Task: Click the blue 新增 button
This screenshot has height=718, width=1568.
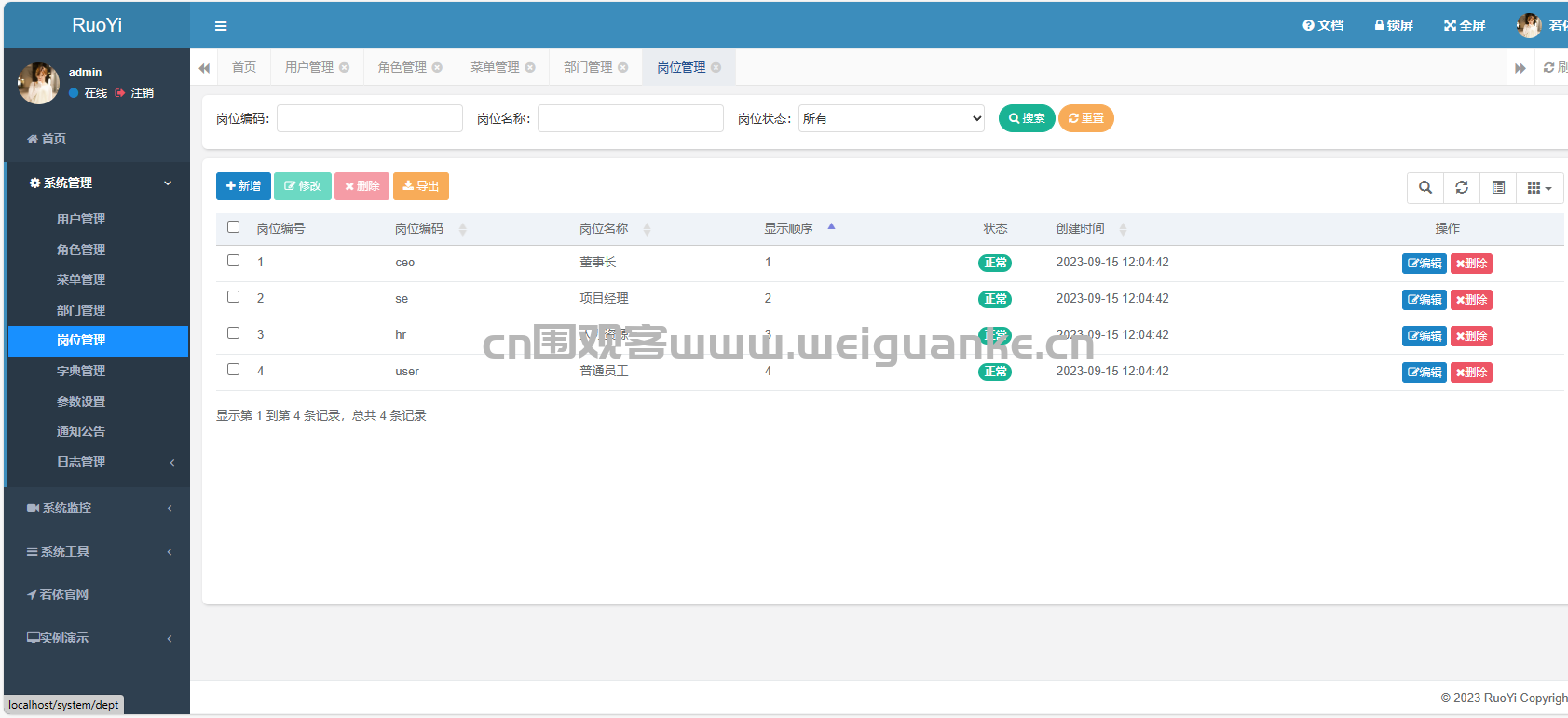Action: tap(243, 186)
